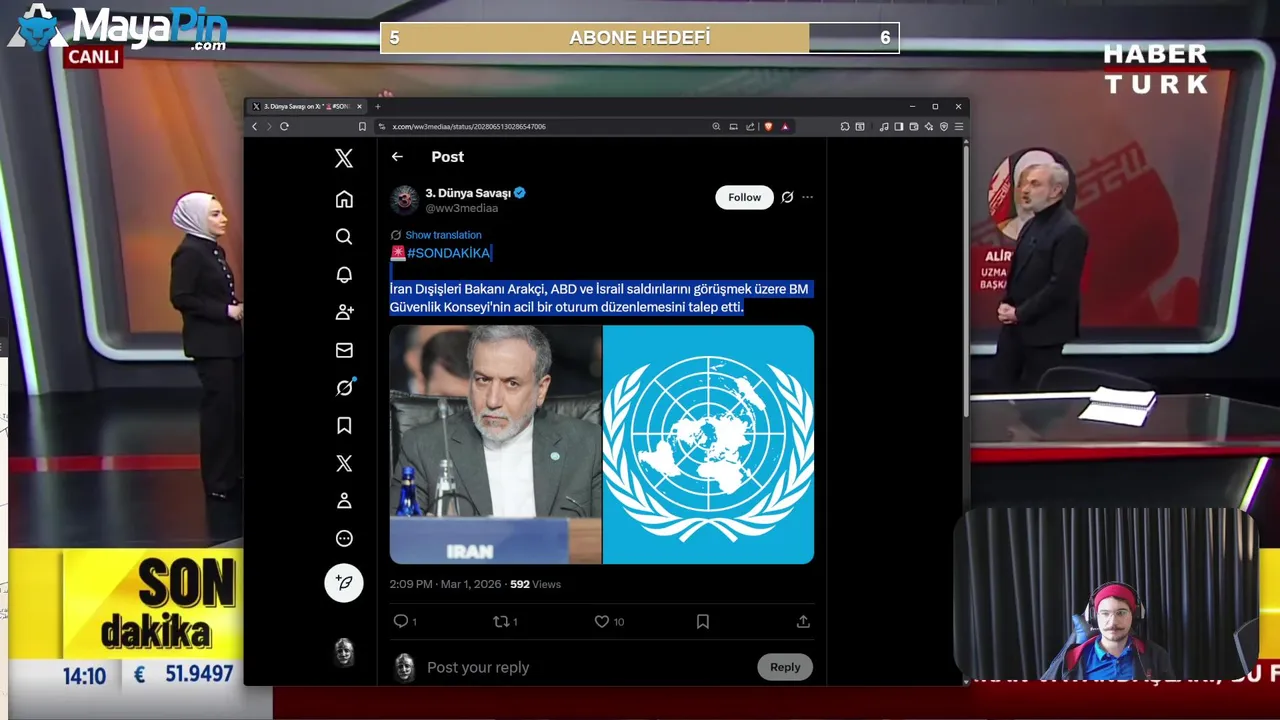Open Bookmarks in the X sidebar
The height and width of the screenshot is (720, 1280).
point(344,426)
